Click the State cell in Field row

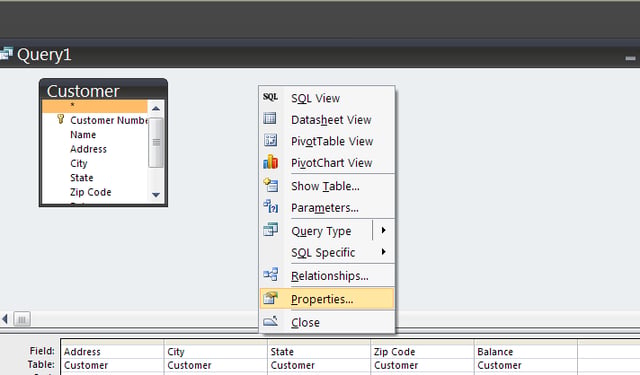click(319, 351)
